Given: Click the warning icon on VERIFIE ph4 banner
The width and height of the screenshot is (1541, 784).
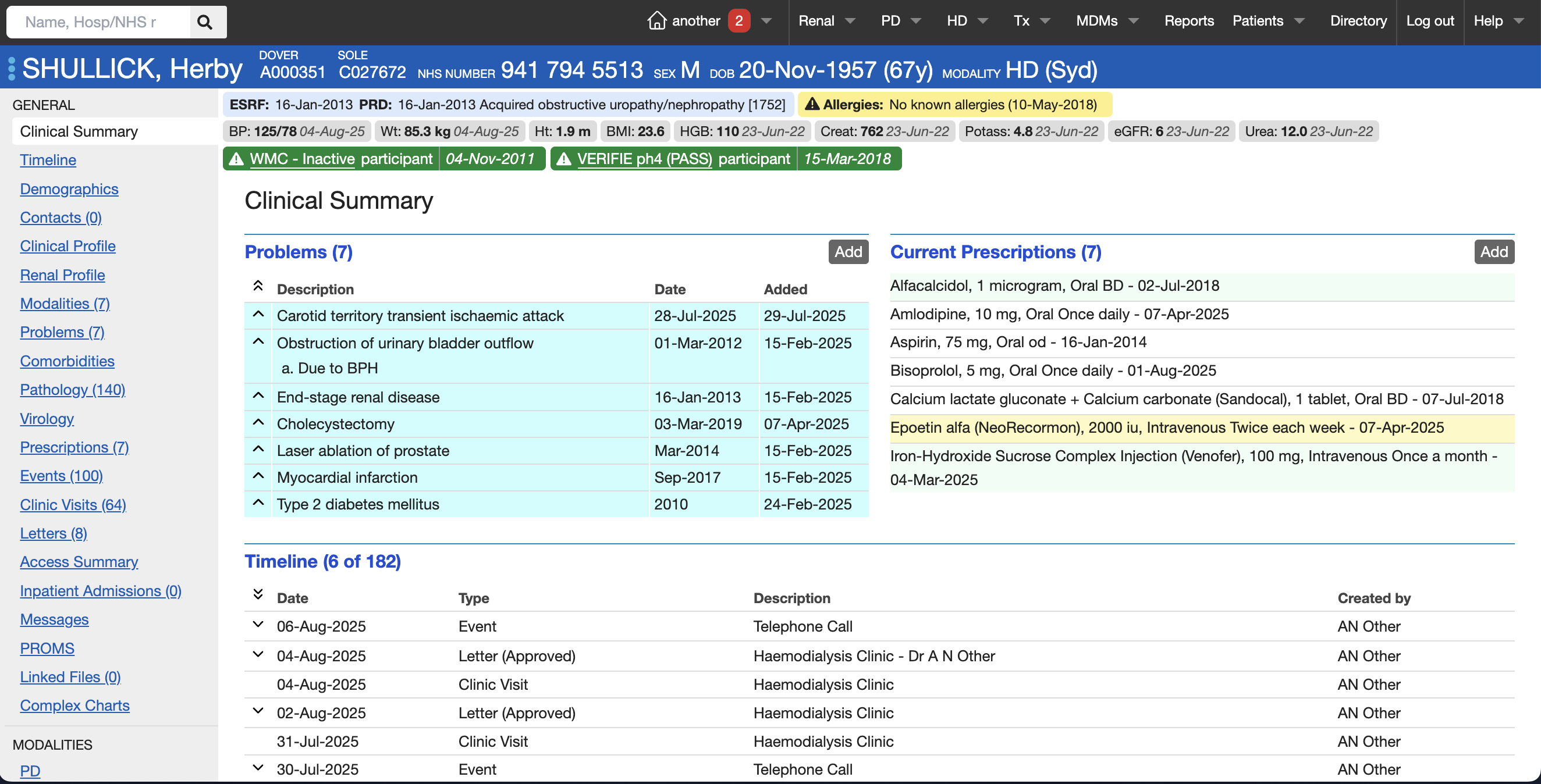Looking at the screenshot, I should point(564,158).
